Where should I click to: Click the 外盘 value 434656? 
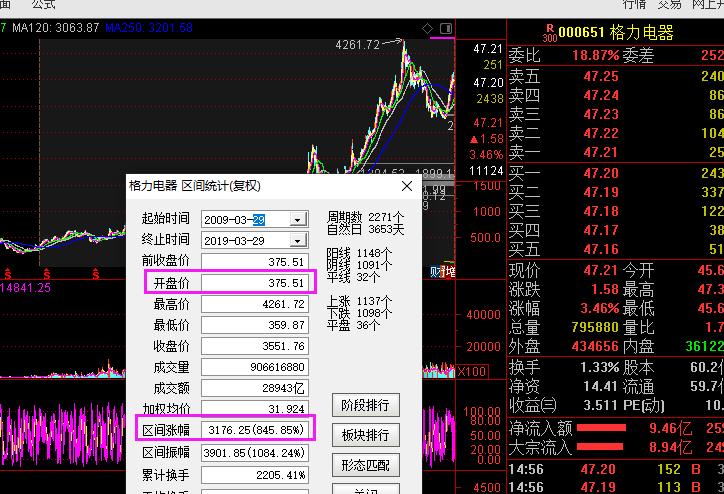tap(595, 346)
